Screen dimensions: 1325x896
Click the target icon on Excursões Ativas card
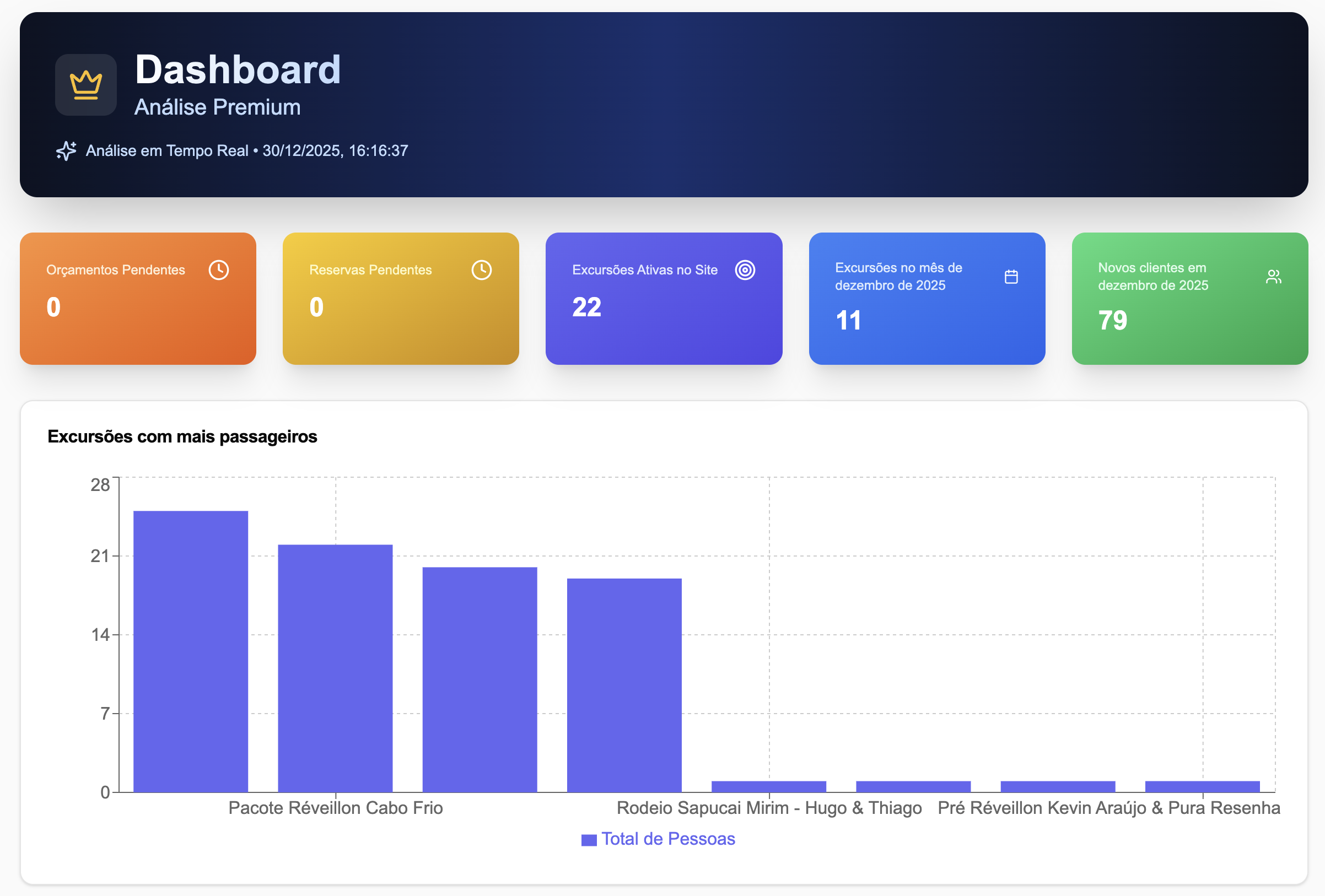coord(745,270)
